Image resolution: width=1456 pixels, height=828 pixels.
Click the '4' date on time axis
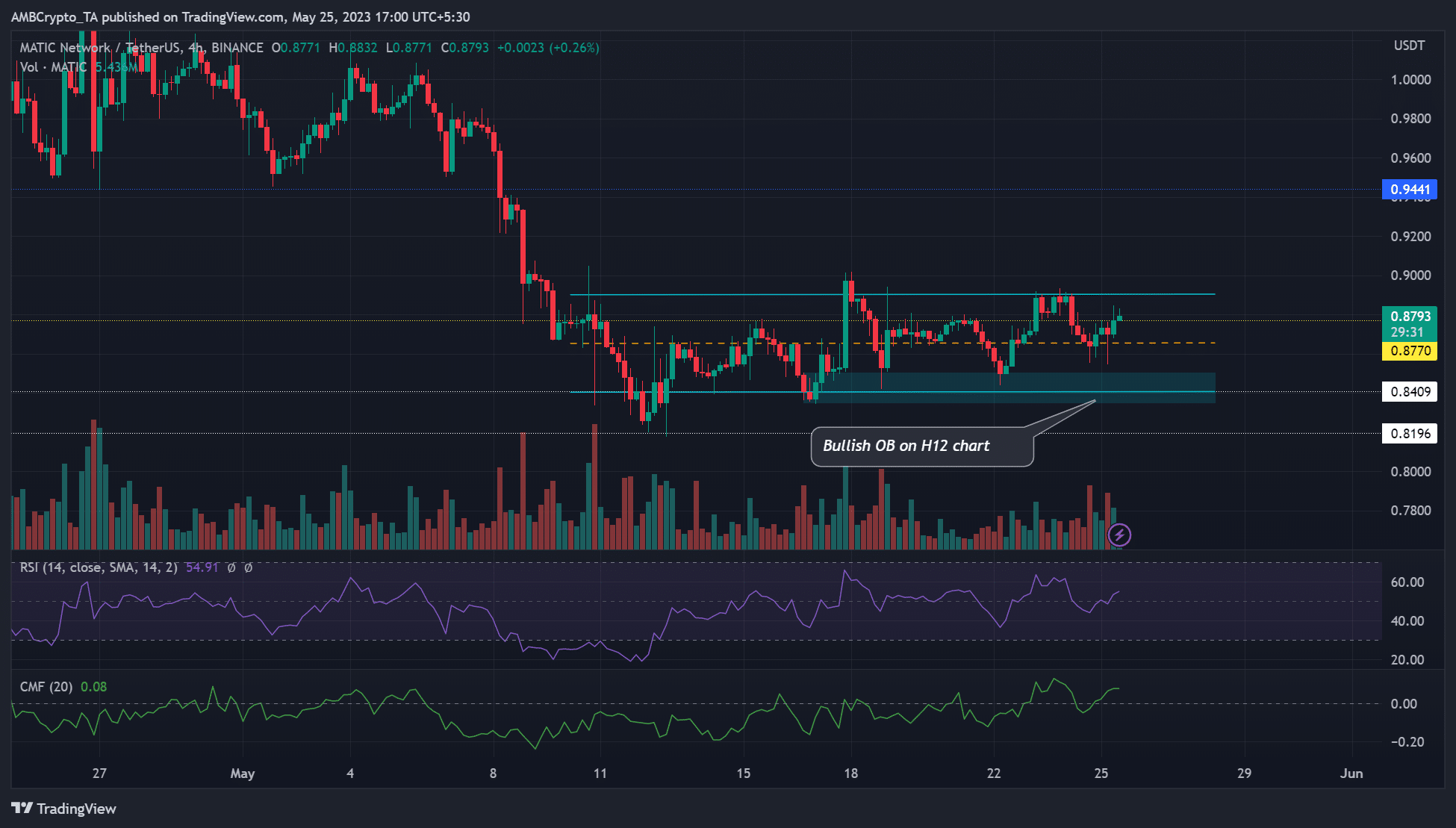pos(350,773)
